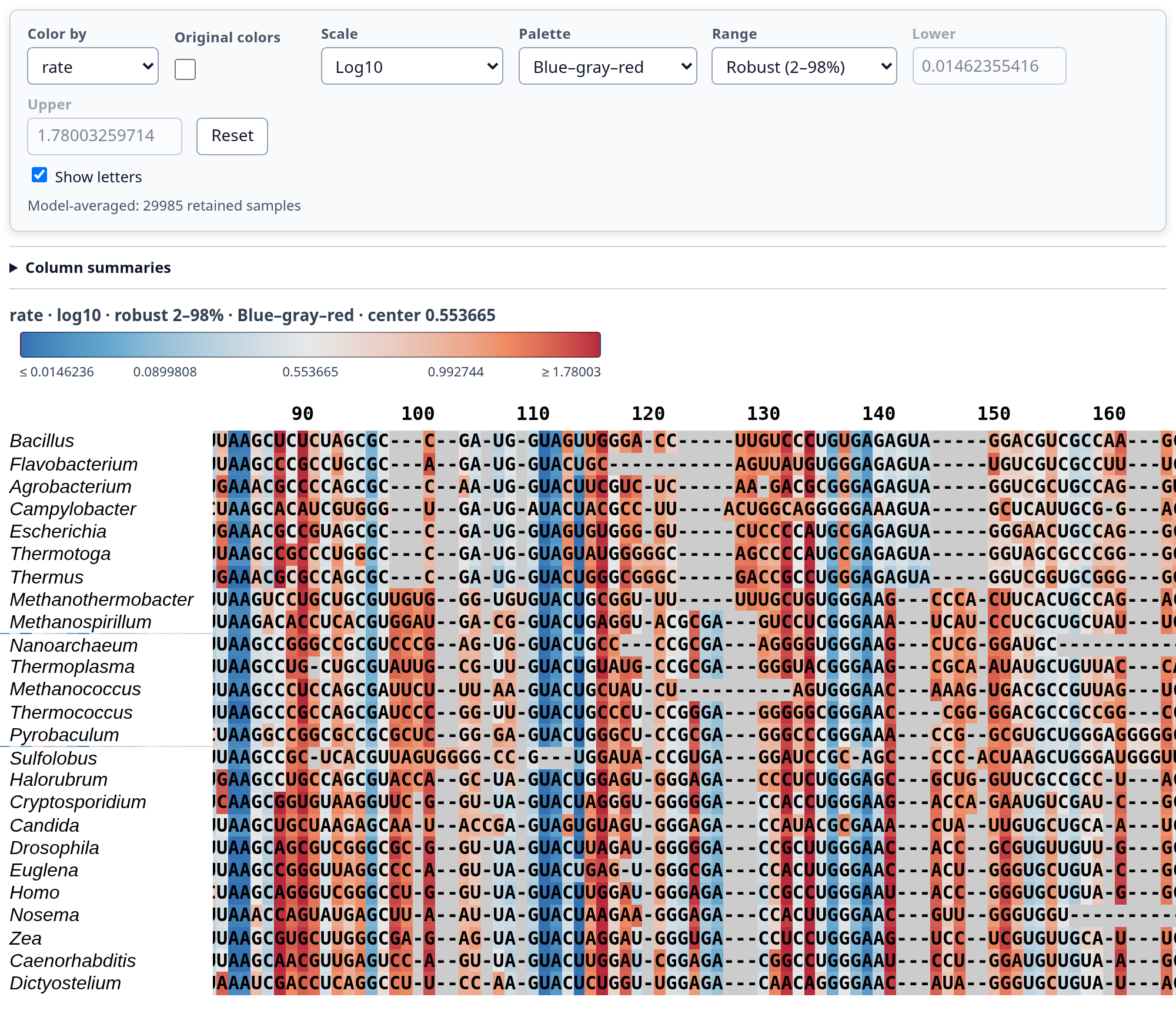Open the Range dropdown showing Robust (2–98%)
The width and height of the screenshot is (1176, 1027).
tap(804, 66)
